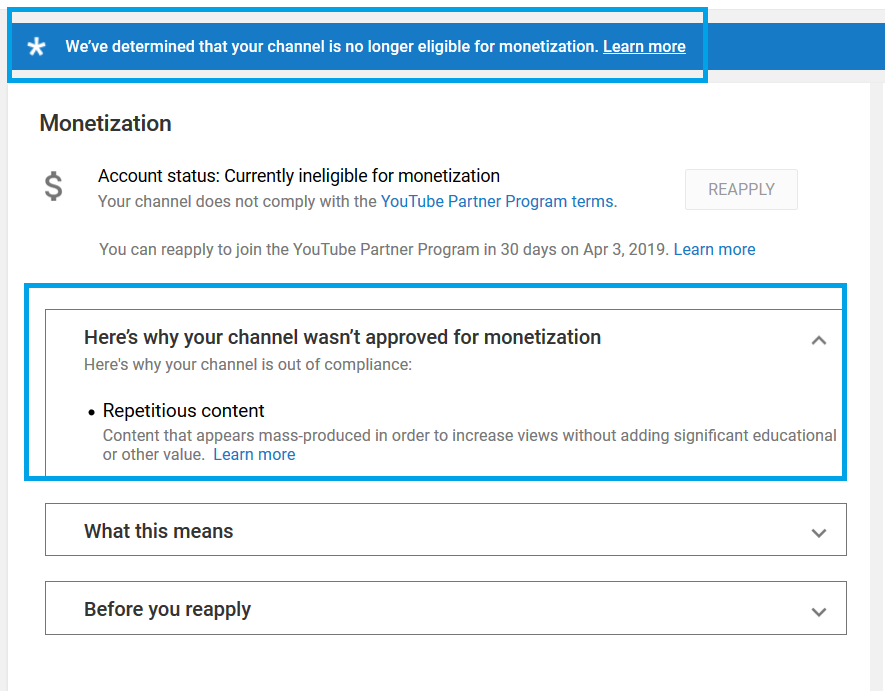Screen dimensions: 885x691
Task: Click the dollar sign monetization icon
Action: click(x=54, y=186)
